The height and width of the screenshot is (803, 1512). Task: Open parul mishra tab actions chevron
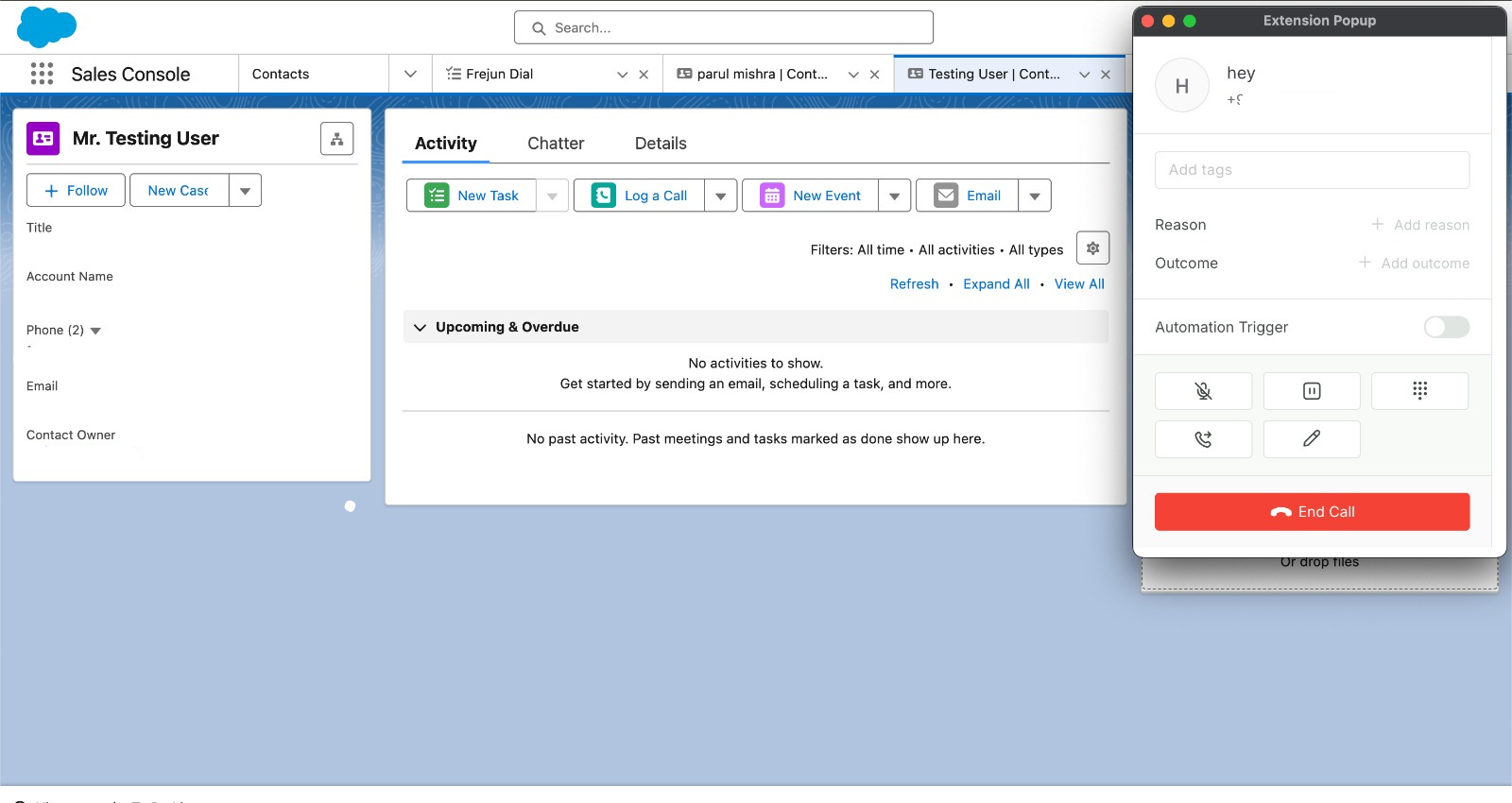point(853,75)
